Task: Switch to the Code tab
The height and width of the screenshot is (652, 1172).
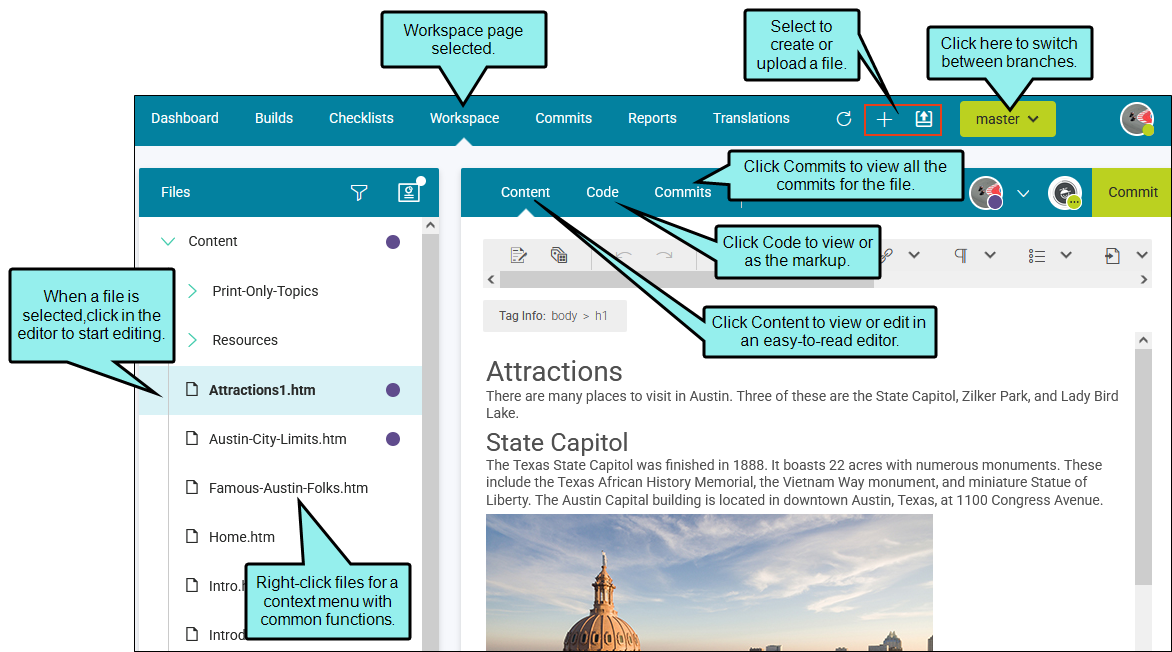Action: pos(602,192)
